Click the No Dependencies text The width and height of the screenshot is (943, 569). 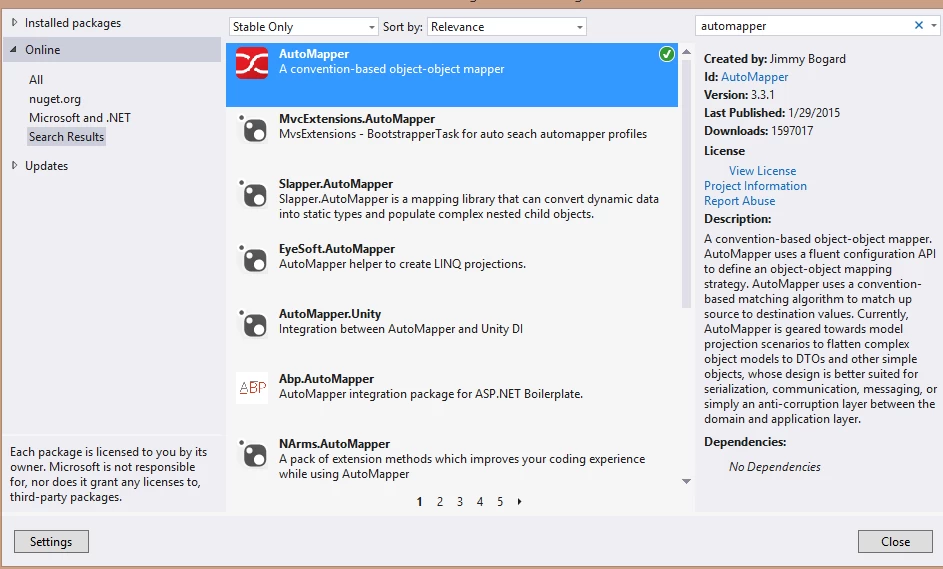click(775, 467)
